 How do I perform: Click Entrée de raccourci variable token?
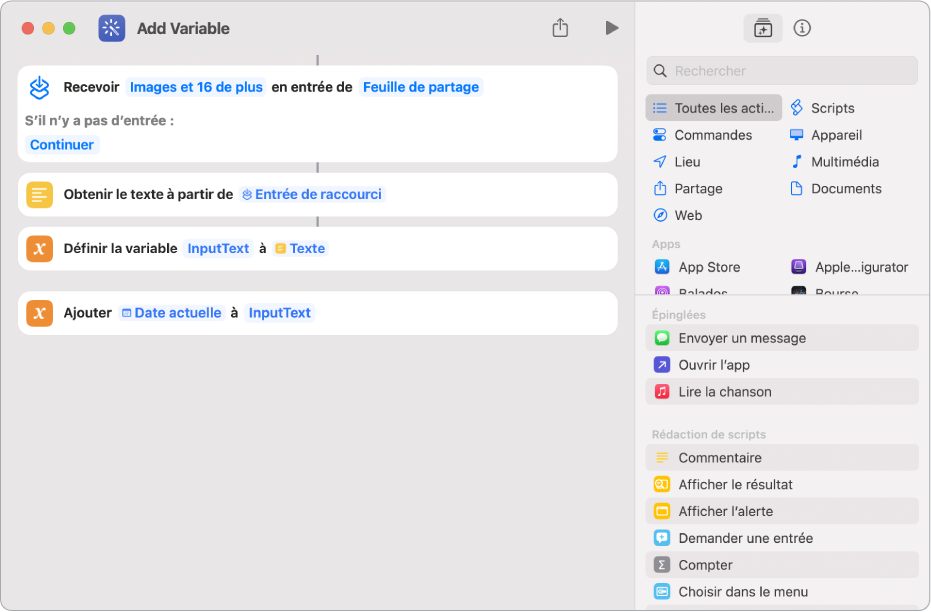tap(313, 194)
